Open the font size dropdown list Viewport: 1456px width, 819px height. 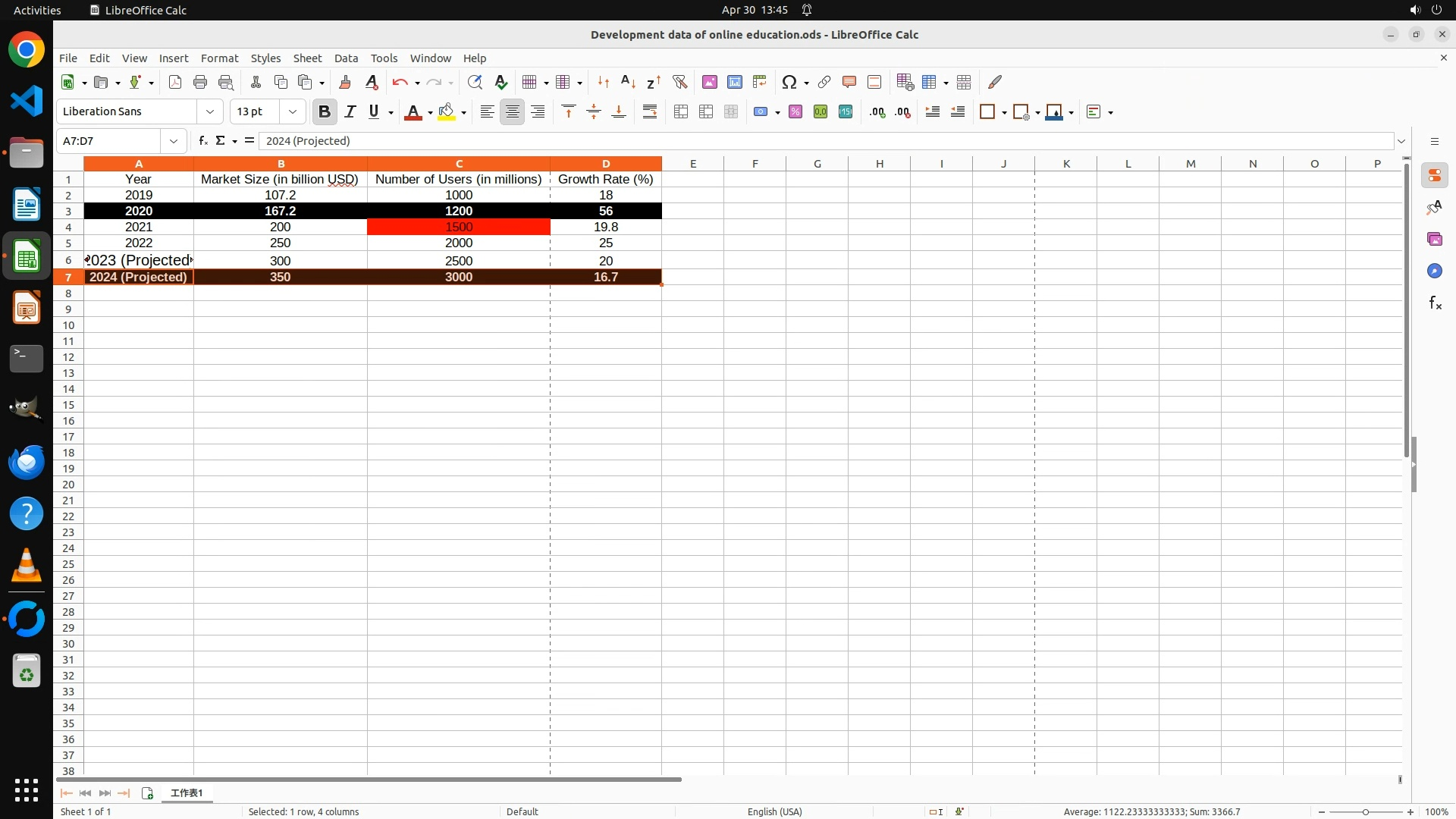coord(293,112)
